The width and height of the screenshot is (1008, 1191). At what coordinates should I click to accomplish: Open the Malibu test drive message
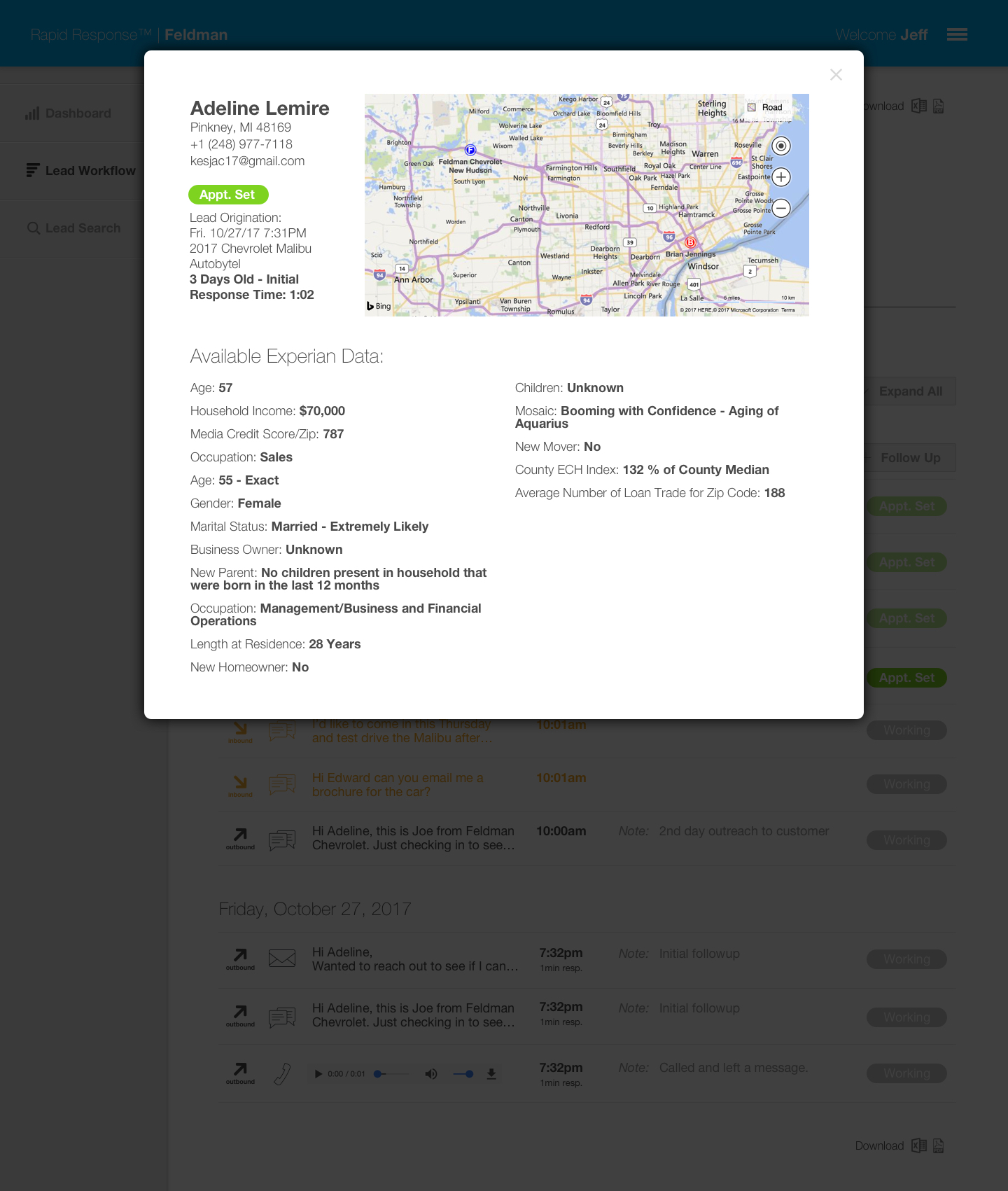pyautogui.click(x=402, y=731)
